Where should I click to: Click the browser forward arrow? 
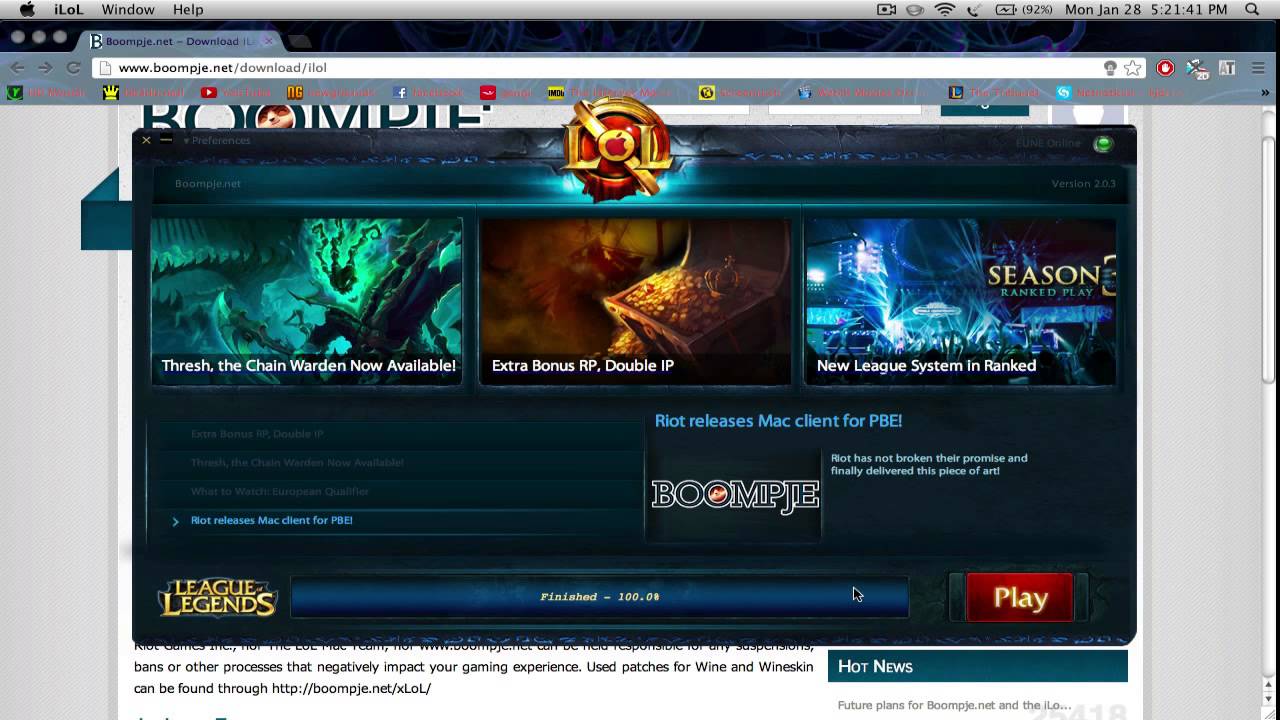point(45,68)
